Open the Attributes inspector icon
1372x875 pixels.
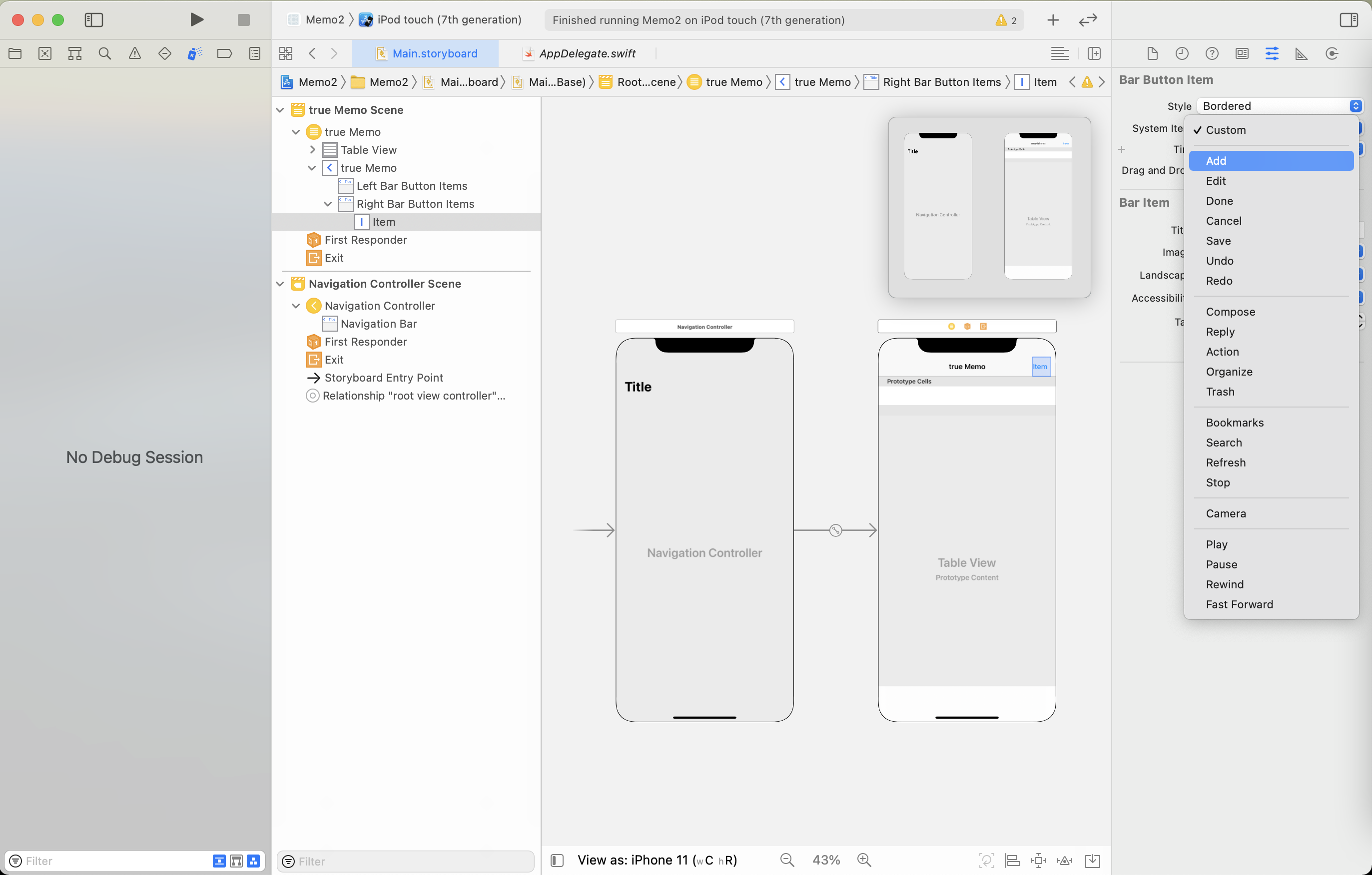coord(1271,53)
